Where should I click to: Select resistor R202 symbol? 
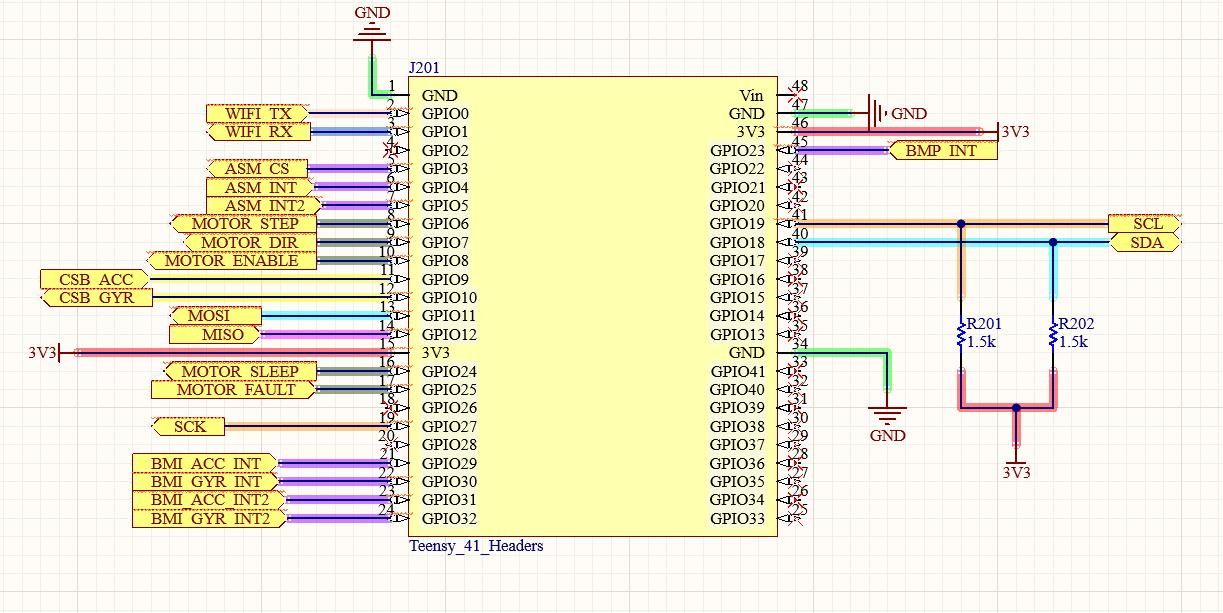pyautogui.click(x=1052, y=334)
